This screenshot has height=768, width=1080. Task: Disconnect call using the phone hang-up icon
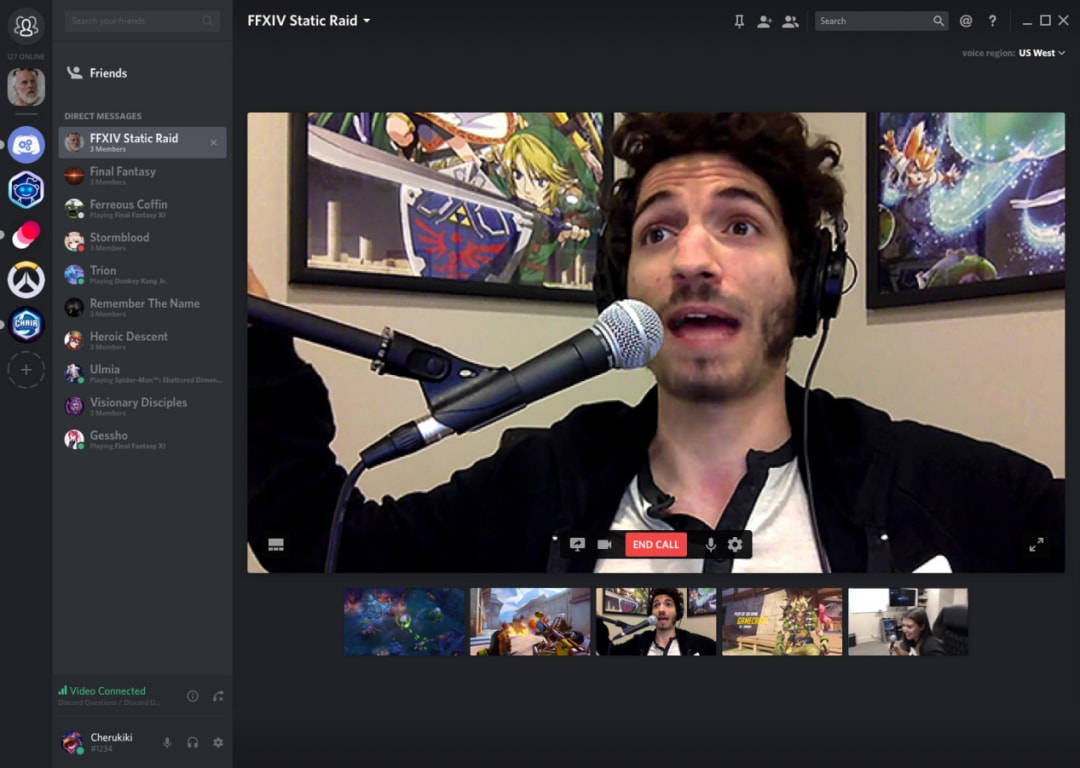(218, 696)
